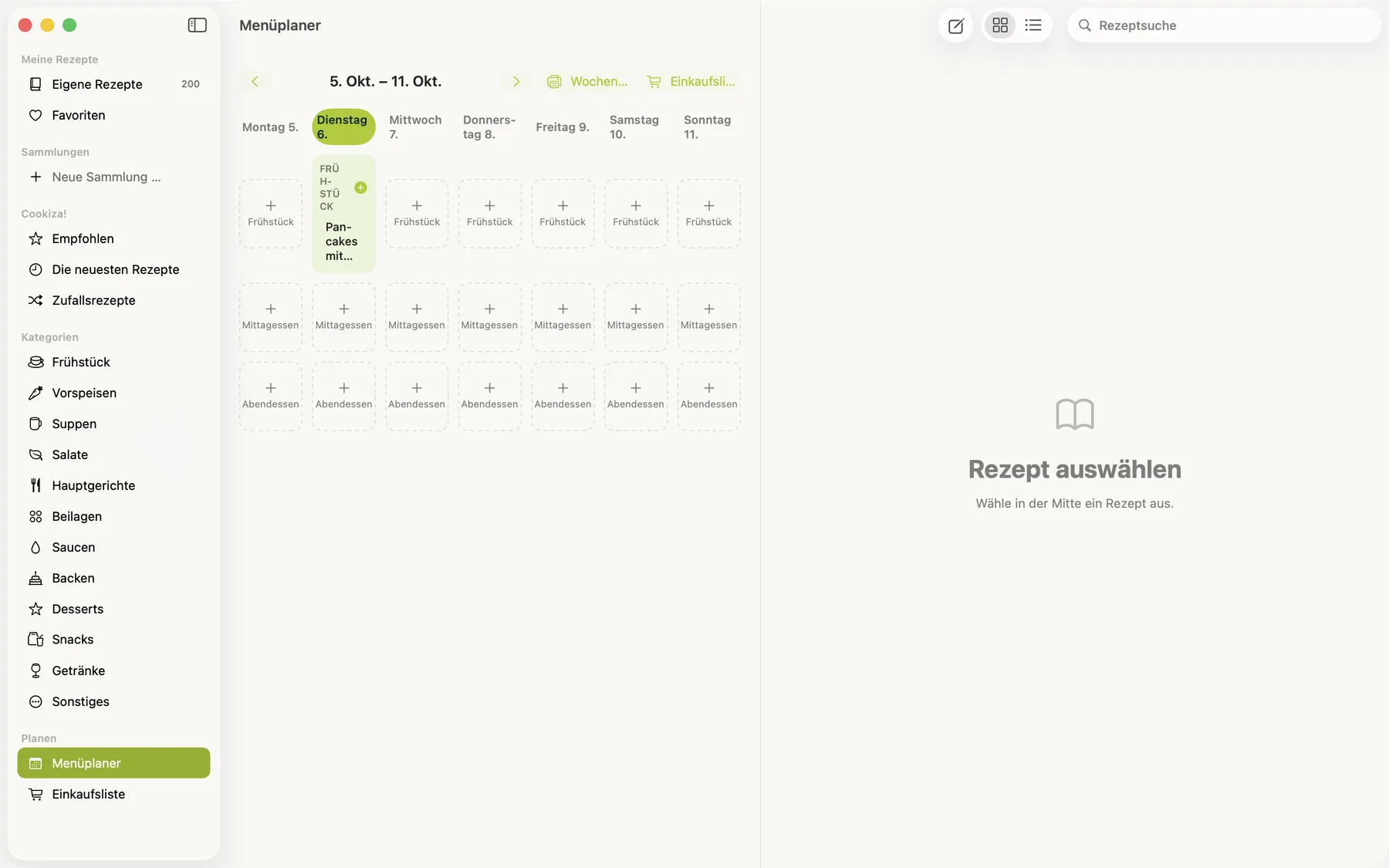Viewport: 1389px width, 868px height.
Task: Select Sonntag 11. day header
Action: [x=708, y=127]
